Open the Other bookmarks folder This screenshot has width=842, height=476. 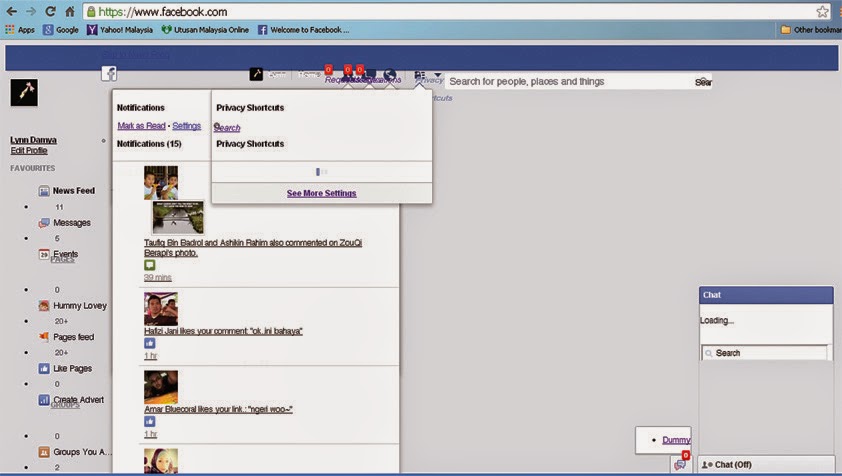[811, 30]
